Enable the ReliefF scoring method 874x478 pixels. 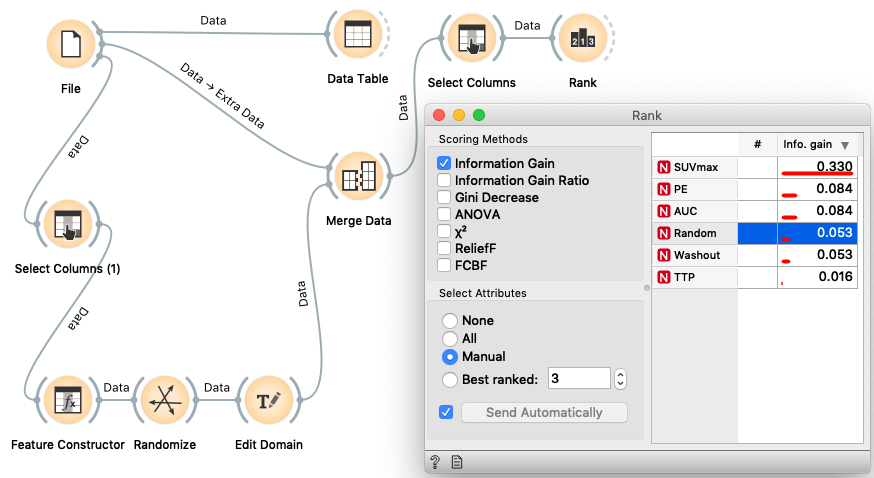pyautogui.click(x=445, y=248)
